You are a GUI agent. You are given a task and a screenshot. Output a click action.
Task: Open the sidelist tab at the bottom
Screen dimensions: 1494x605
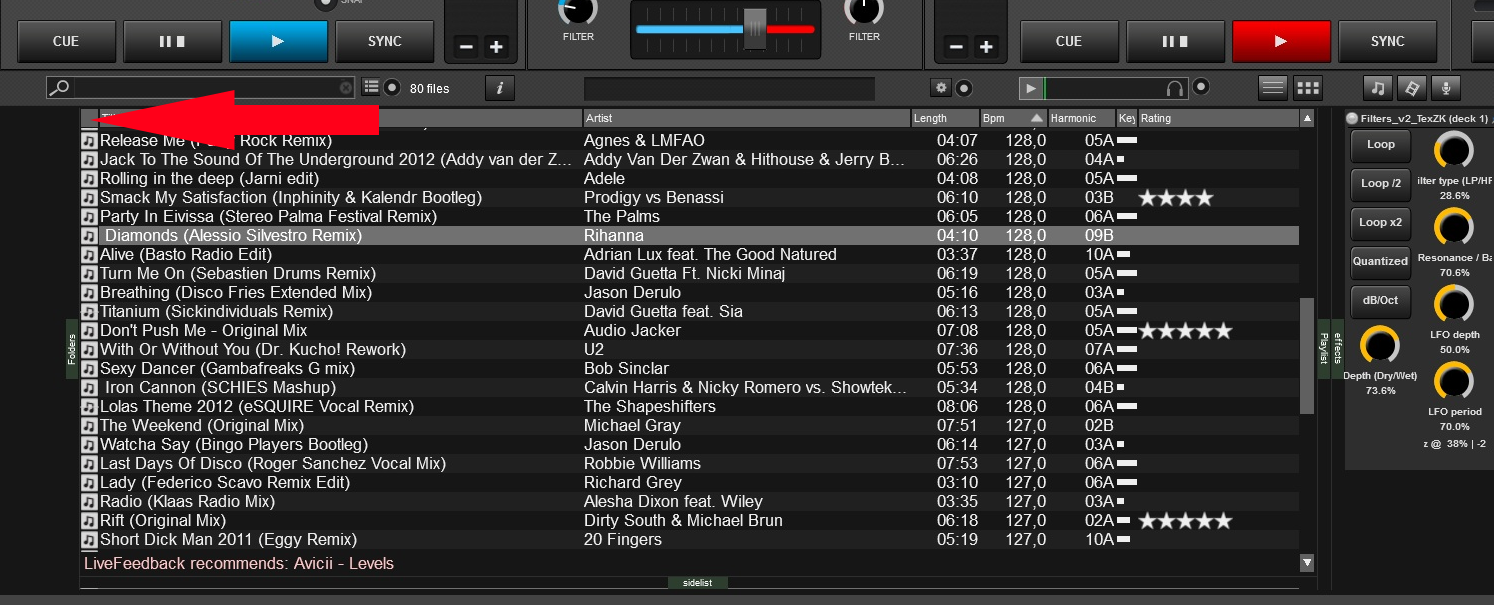pyautogui.click(x=698, y=582)
